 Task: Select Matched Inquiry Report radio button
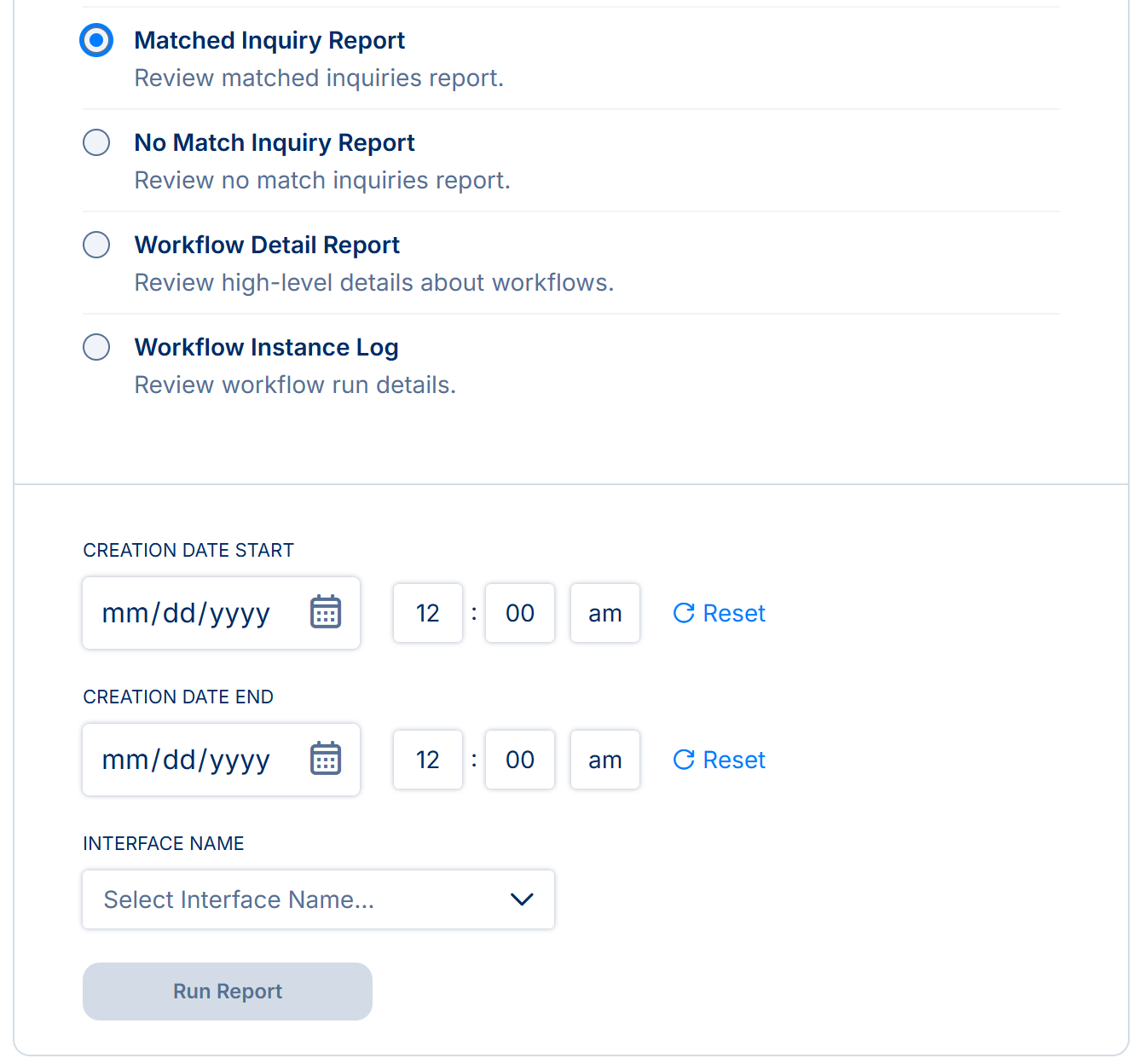pos(96,40)
